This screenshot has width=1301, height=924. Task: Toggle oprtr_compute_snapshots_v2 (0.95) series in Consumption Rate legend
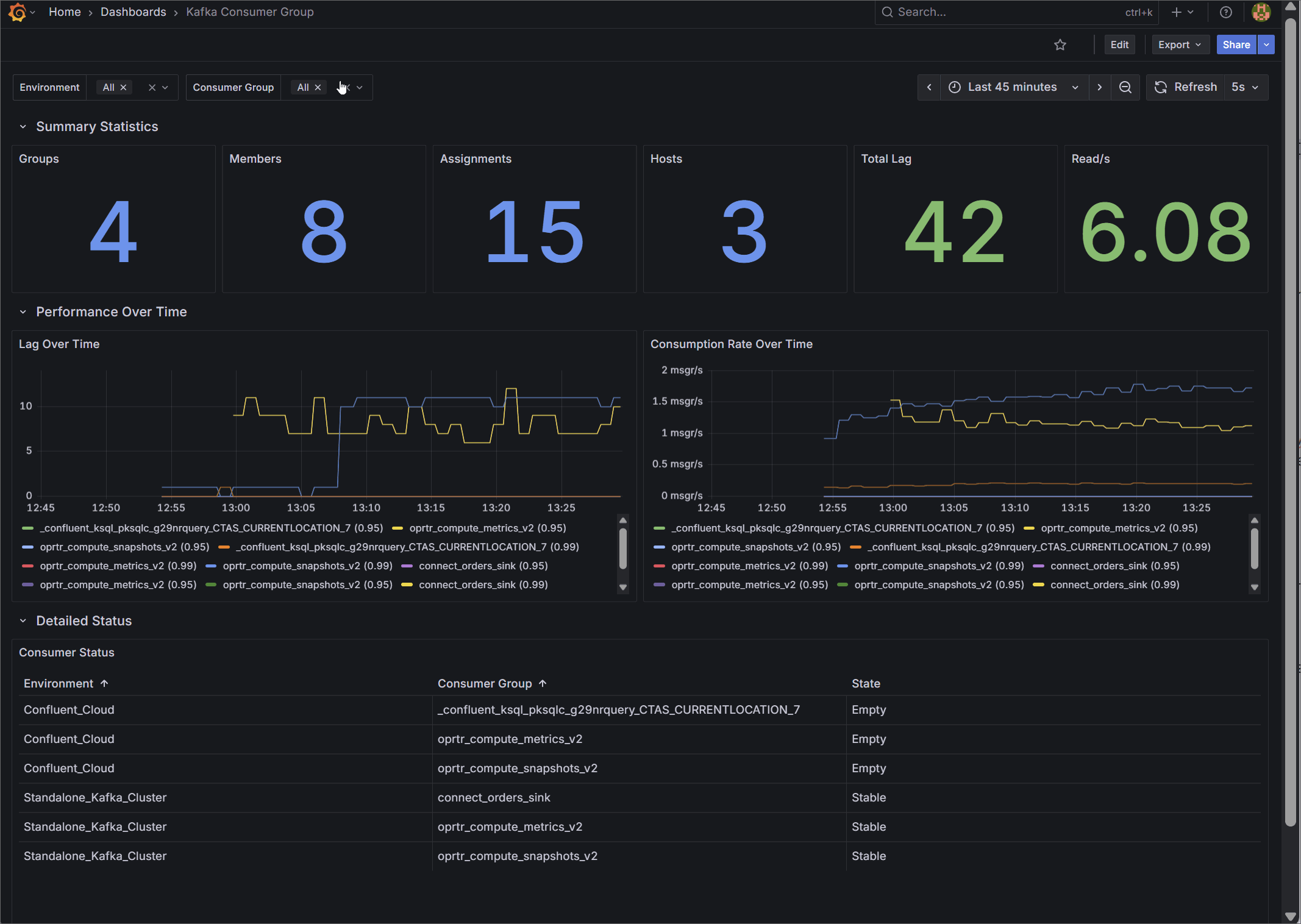pyautogui.click(x=756, y=547)
